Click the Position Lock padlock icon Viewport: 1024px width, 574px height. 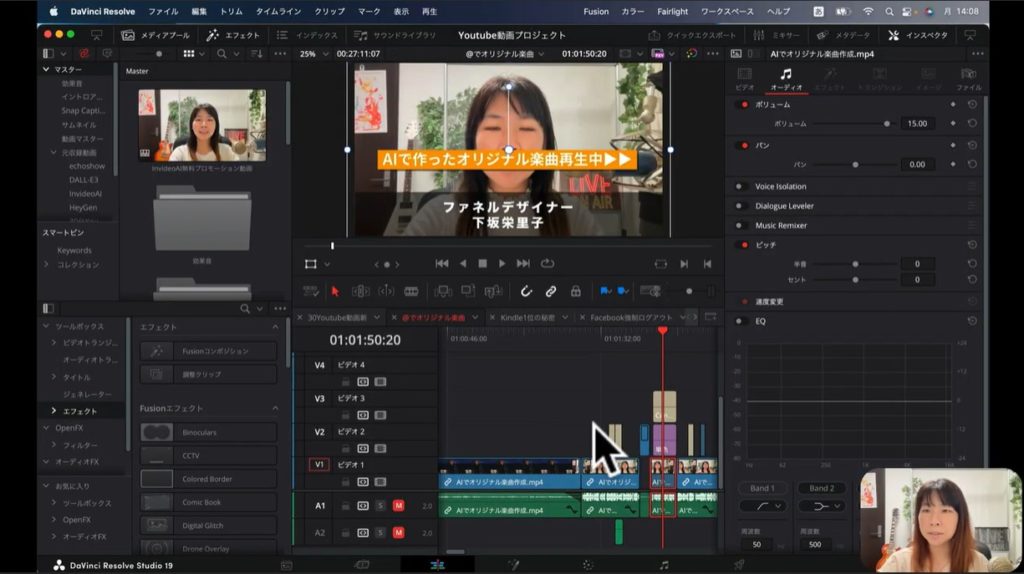point(575,291)
